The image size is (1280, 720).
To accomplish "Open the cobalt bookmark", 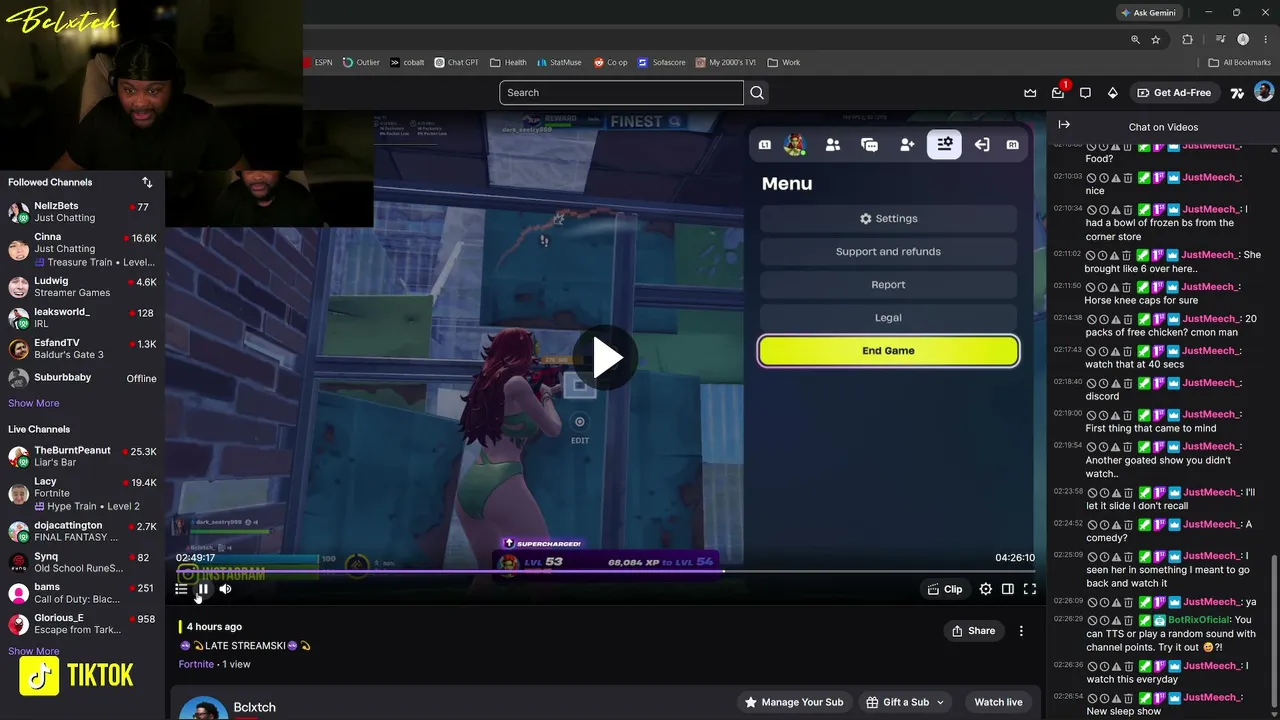I will 408,62.
